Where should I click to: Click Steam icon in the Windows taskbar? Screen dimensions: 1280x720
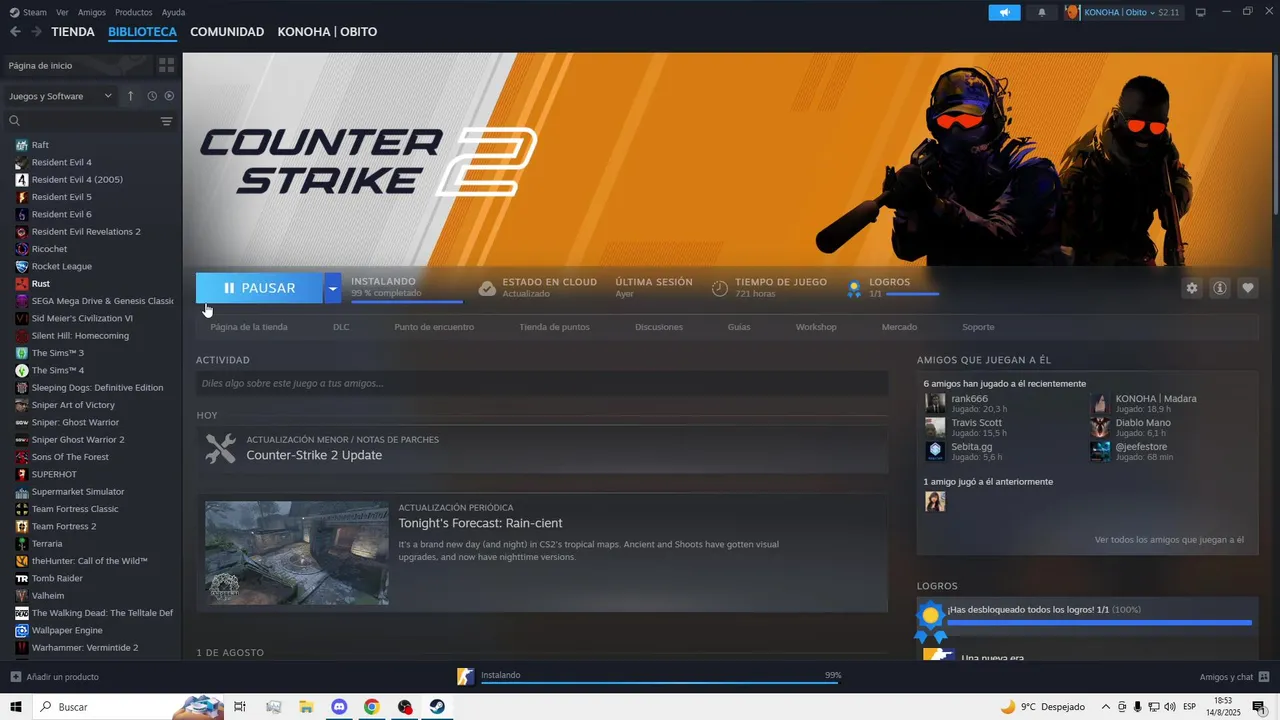(x=437, y=707)
